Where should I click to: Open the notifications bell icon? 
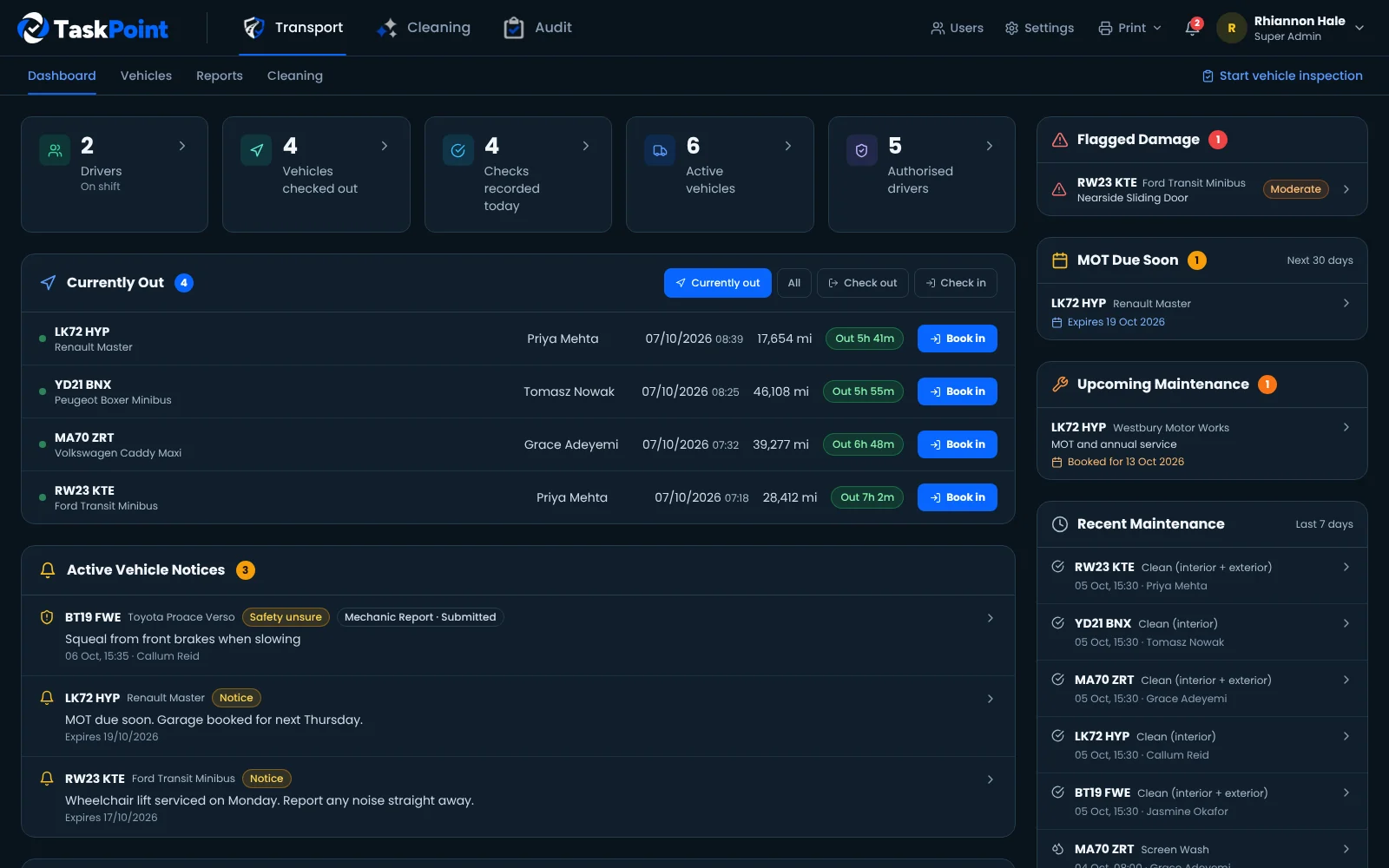1192,28
